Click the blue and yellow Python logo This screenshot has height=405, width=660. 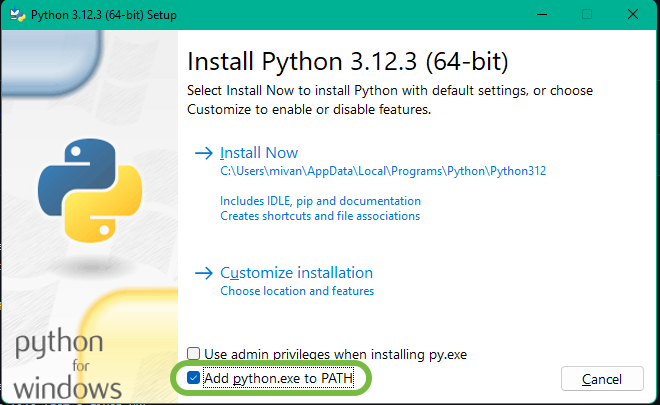tap(90, 190)
